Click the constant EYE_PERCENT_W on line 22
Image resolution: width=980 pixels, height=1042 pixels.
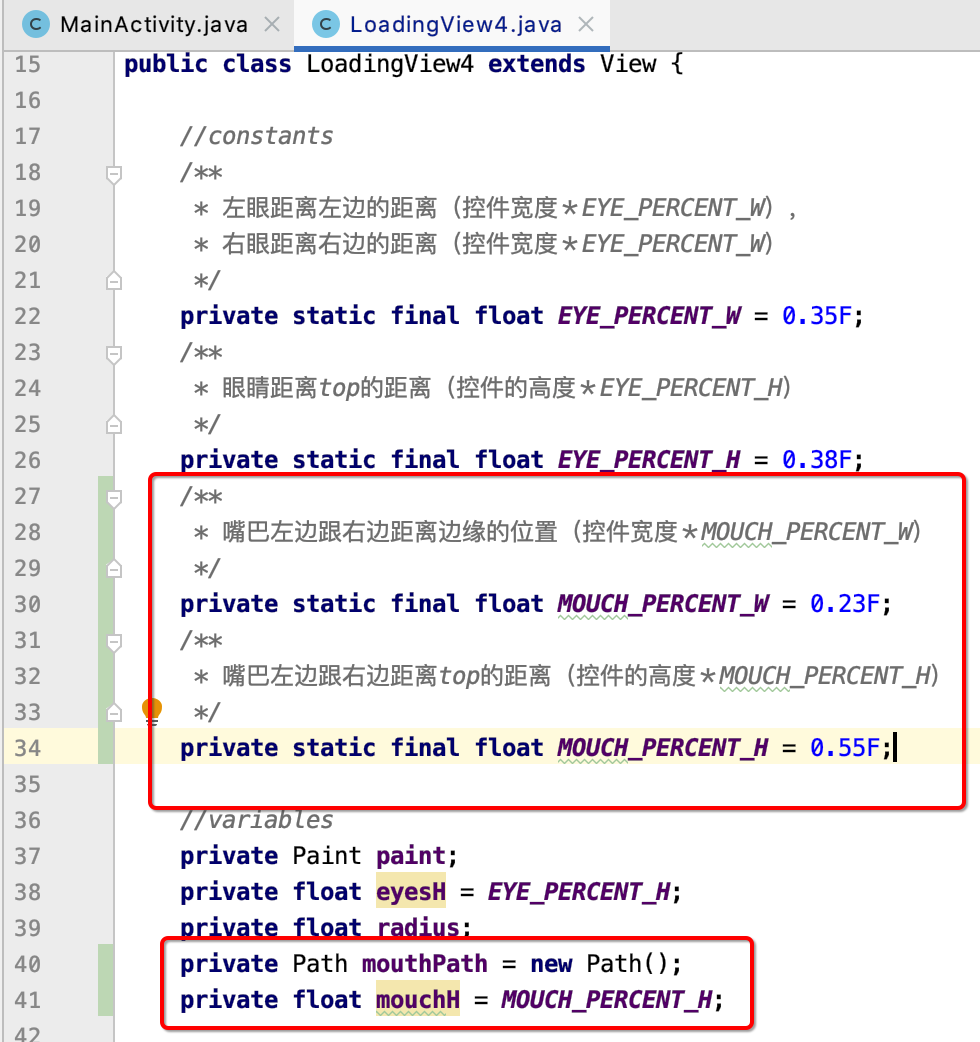click(x=649, y=316)
